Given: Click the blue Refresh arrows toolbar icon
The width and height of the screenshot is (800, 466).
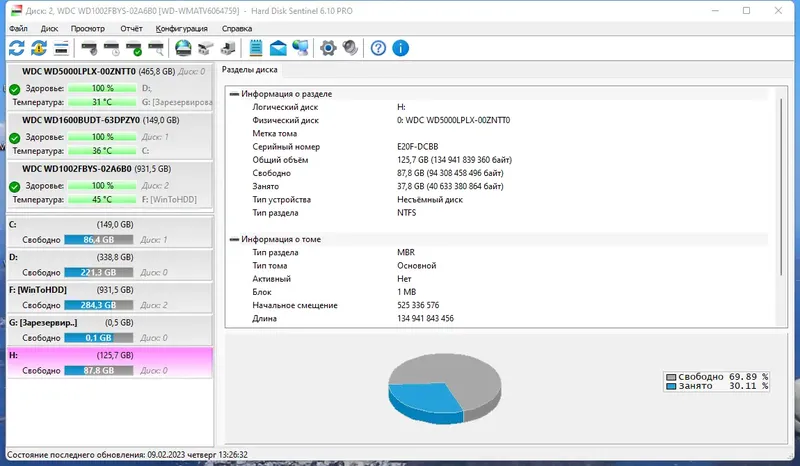Looking at the screenshot, I should tap(17, 48).
